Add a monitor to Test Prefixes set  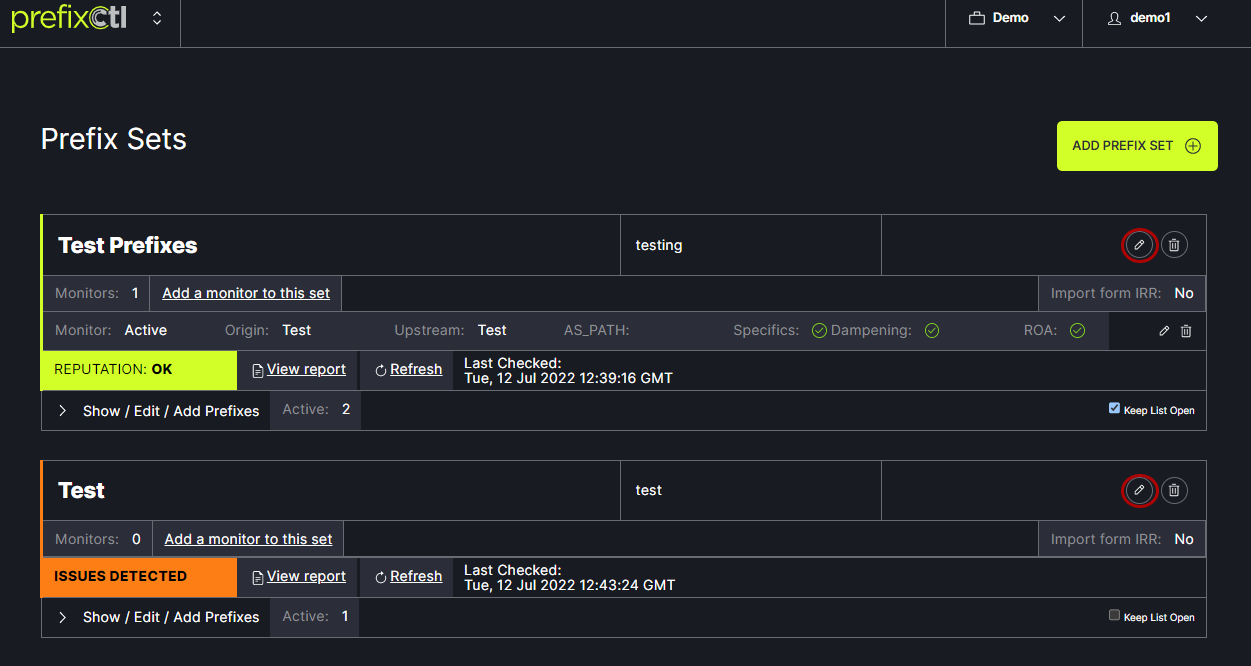246,293
